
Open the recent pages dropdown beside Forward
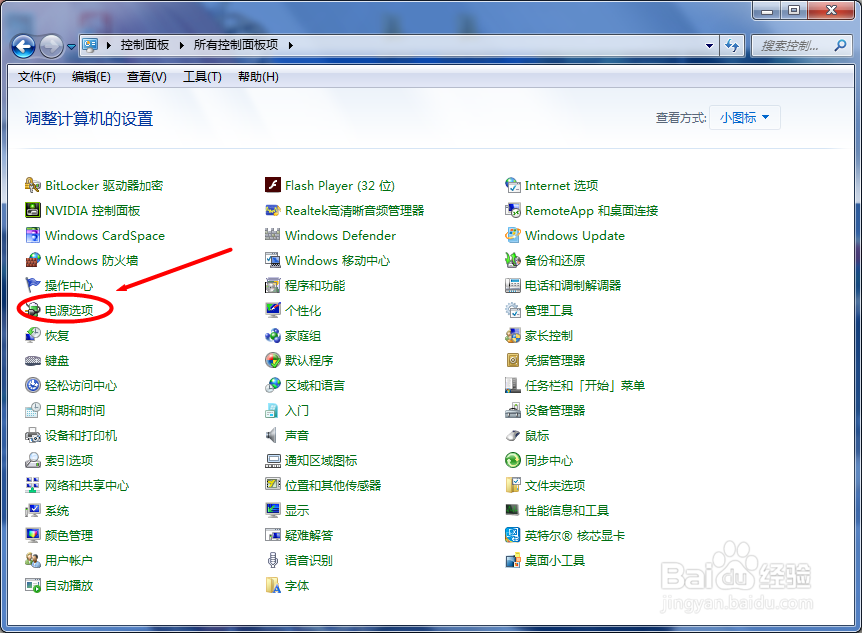tap(71, 47)
